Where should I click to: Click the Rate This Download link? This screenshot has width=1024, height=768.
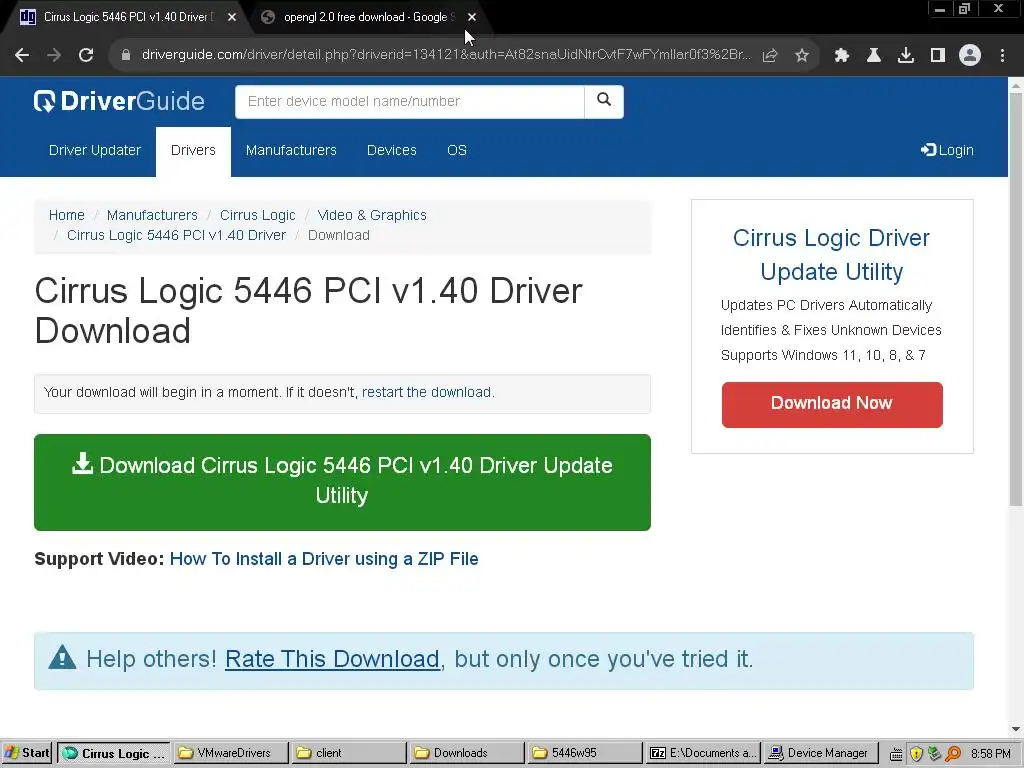pyautogui.click(x=332, y=659)
